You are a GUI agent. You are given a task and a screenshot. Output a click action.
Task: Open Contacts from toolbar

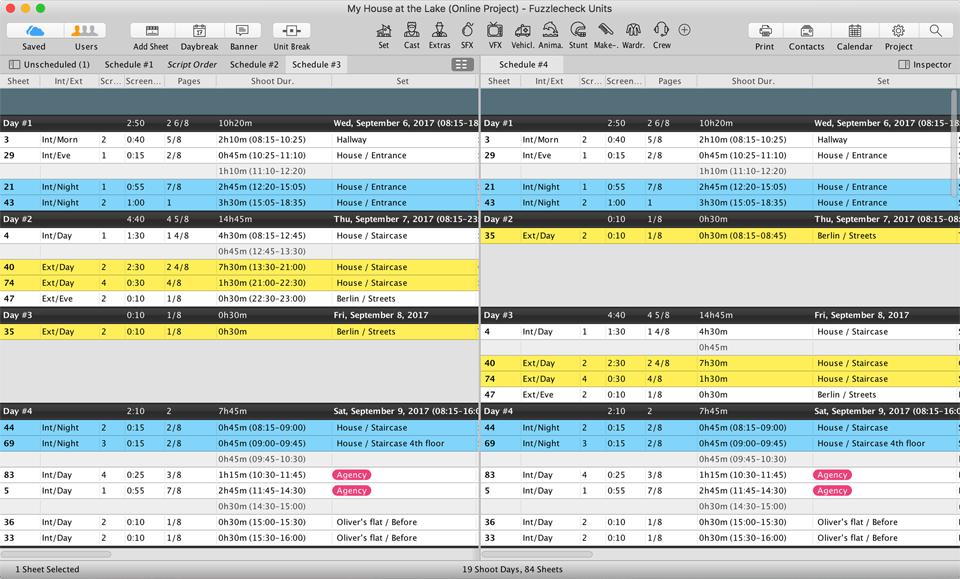click(x=806, y=31)
